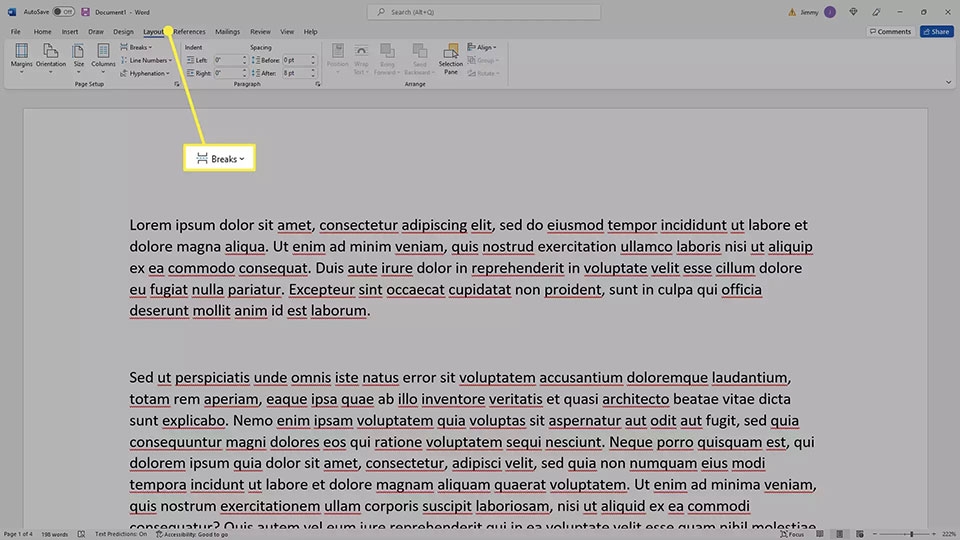
Task: Open Focus mode in status bar
Action: point(792,534)
